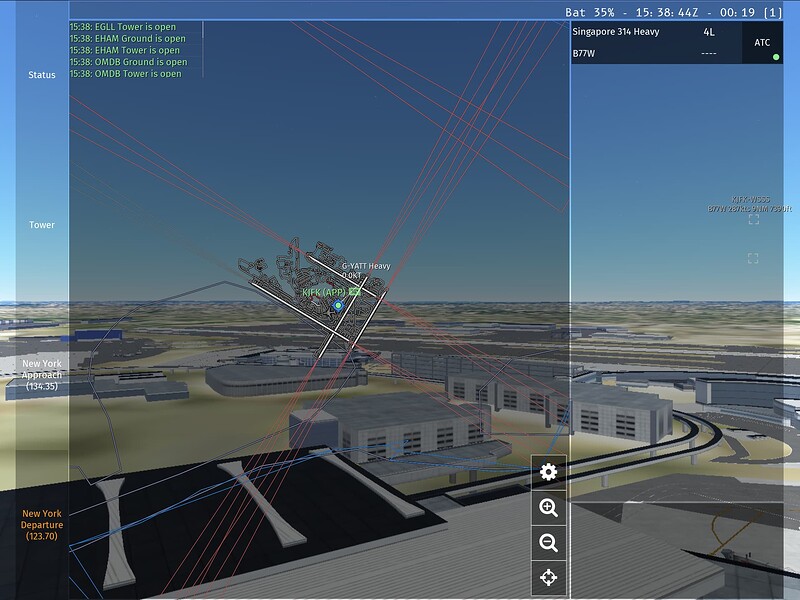The height and width of the screenshot is (600, 800).
Task: Select G-YATT Heavy aircraft label
Action: (x=366, y=266)
